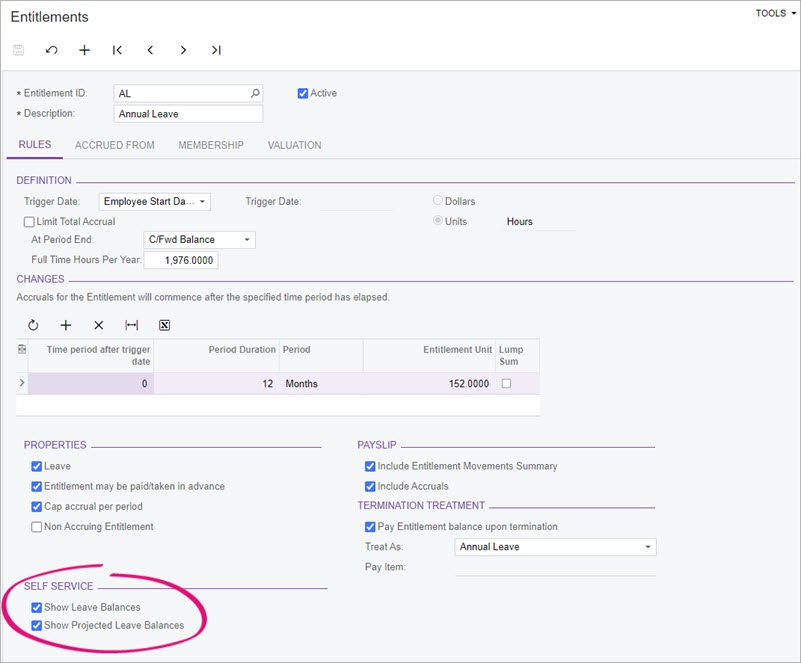
Task: Navigate to the next entitlement record
Action: pyautogui.click(x=183, y=50)
